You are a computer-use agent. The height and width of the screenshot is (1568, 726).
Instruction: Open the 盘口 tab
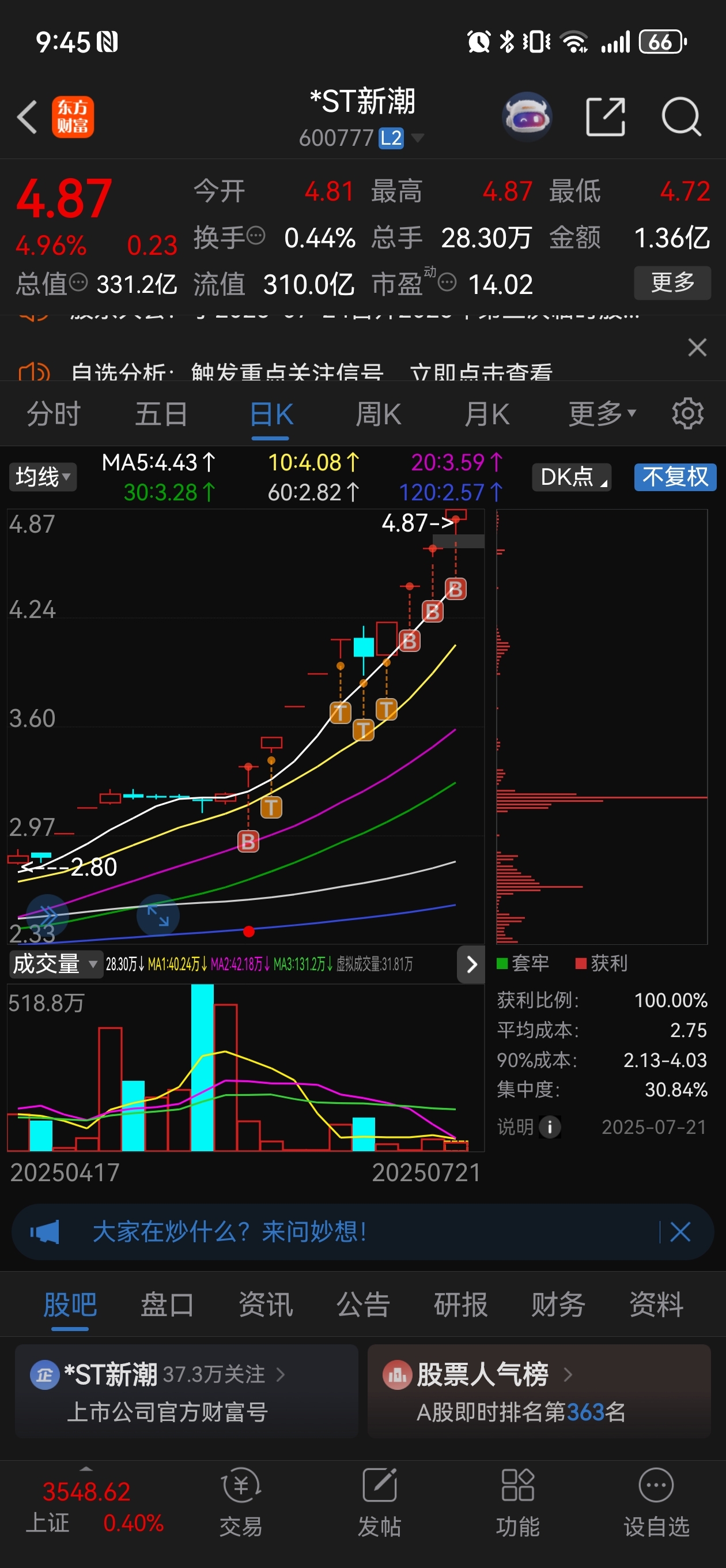click(167, 1305)
